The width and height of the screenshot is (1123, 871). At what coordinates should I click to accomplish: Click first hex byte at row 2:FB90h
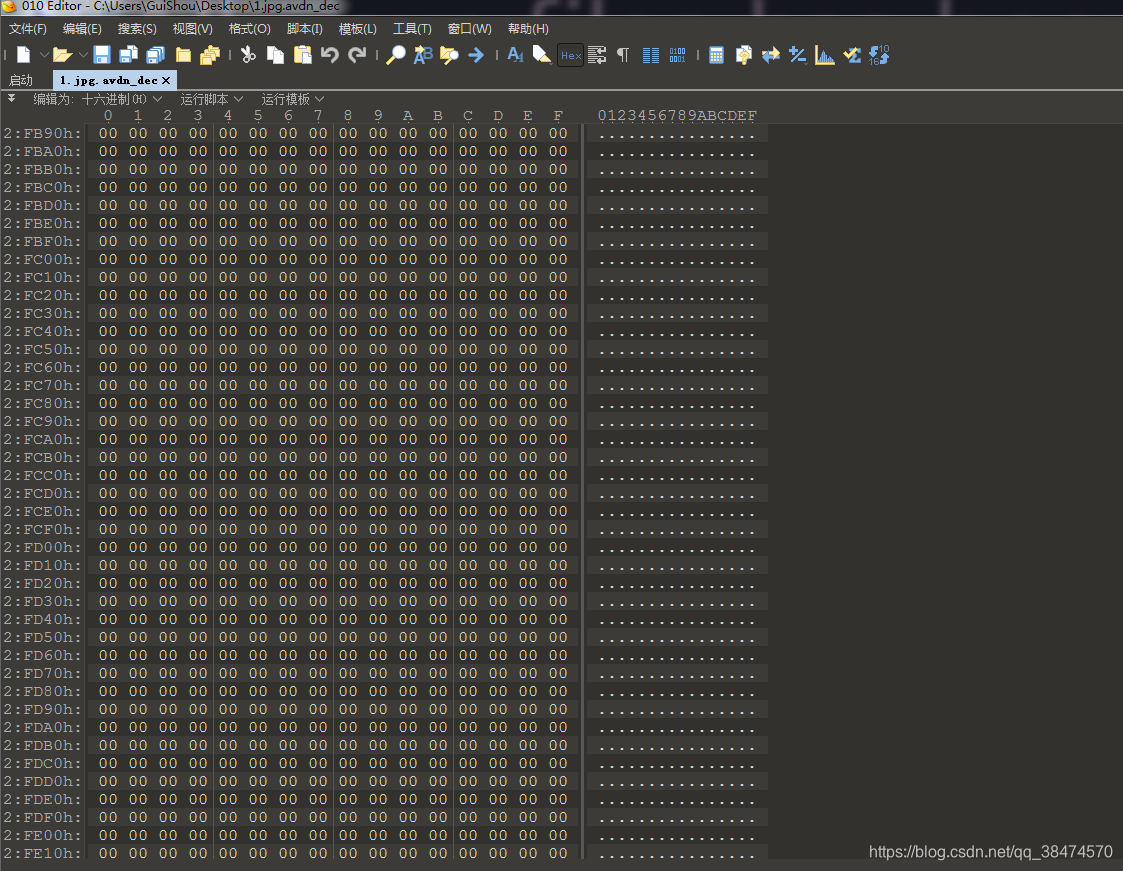pos(108,133)
